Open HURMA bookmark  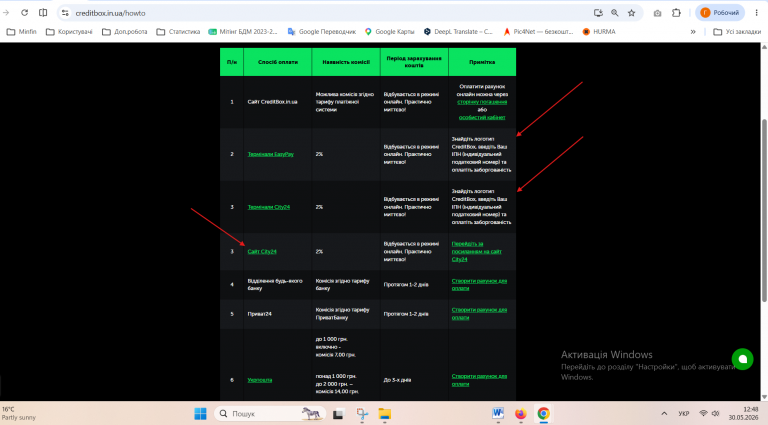[599, 32]
